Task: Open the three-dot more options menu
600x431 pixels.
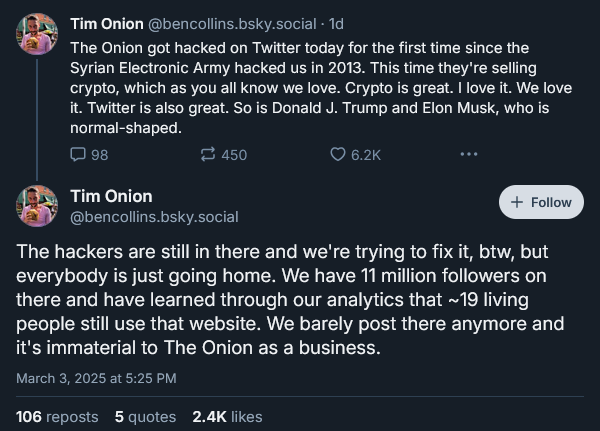Action: pos(469,154)
